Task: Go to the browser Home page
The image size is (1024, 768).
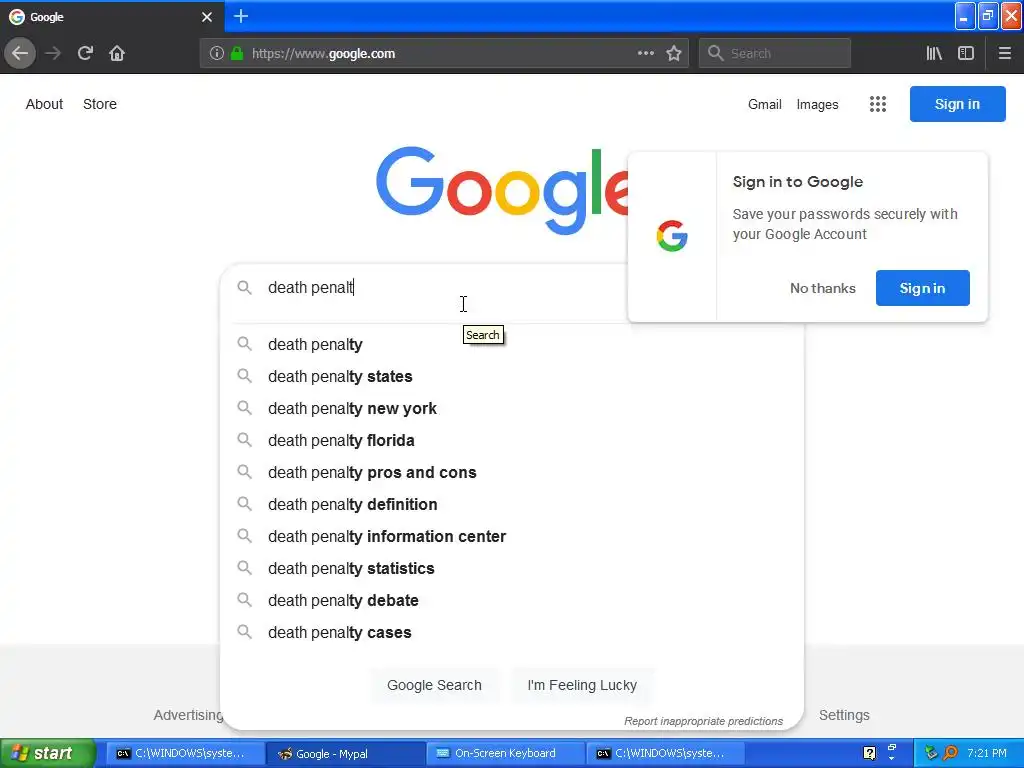Action: pos(117,54)
